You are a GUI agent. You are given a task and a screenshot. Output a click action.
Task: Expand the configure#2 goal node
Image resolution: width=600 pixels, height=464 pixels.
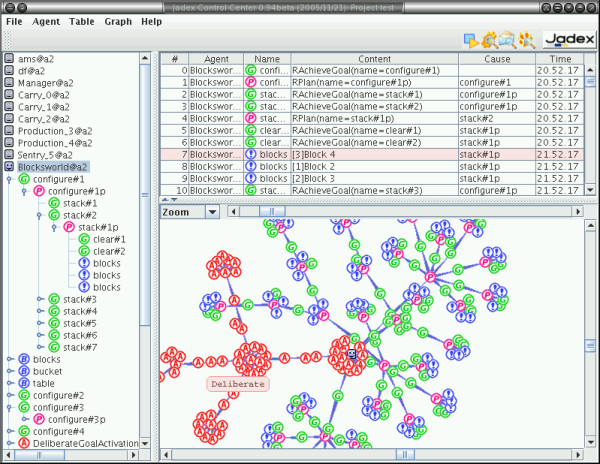pos(10,395)
